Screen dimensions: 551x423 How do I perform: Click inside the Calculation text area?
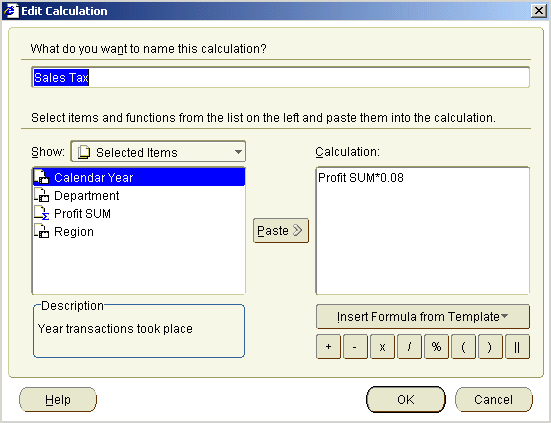423,230
